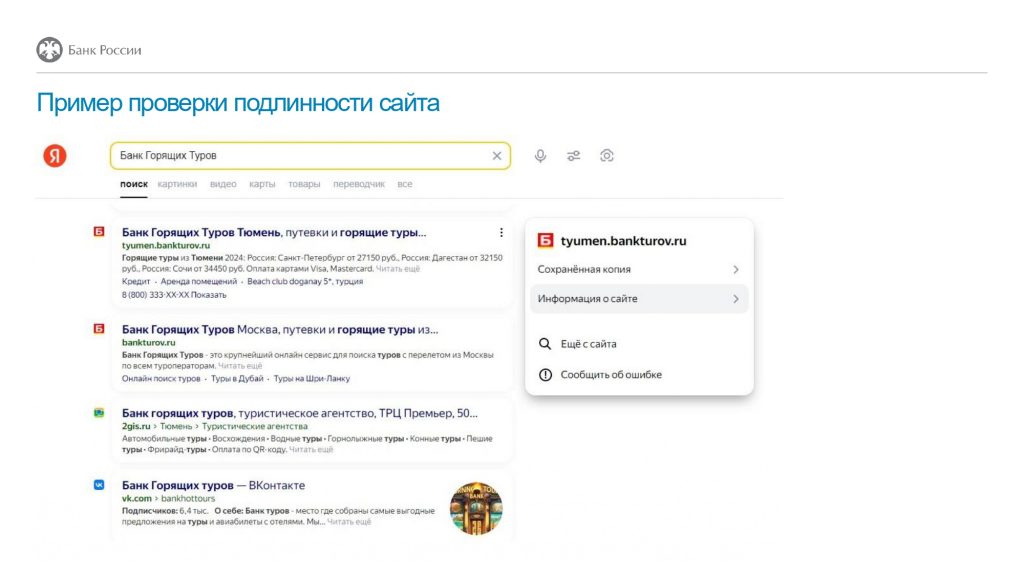Click tyumen.bankturov.ru heading in popup
This screenshot has height=576, width=1024.
tap(624, 241)
